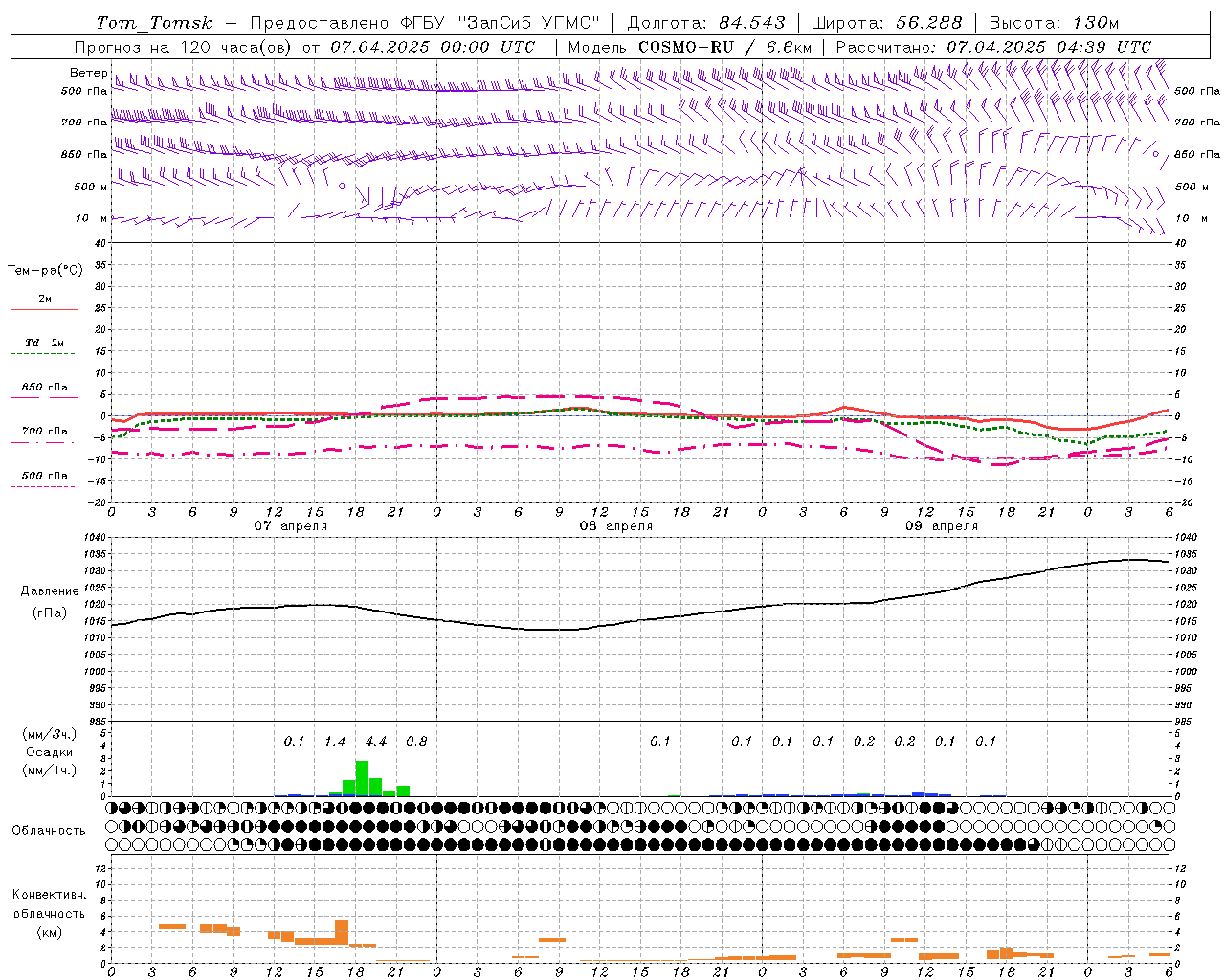
Task: Click the (мм/1ч.) precipitation unit label
Action: [x=50, y=770]
